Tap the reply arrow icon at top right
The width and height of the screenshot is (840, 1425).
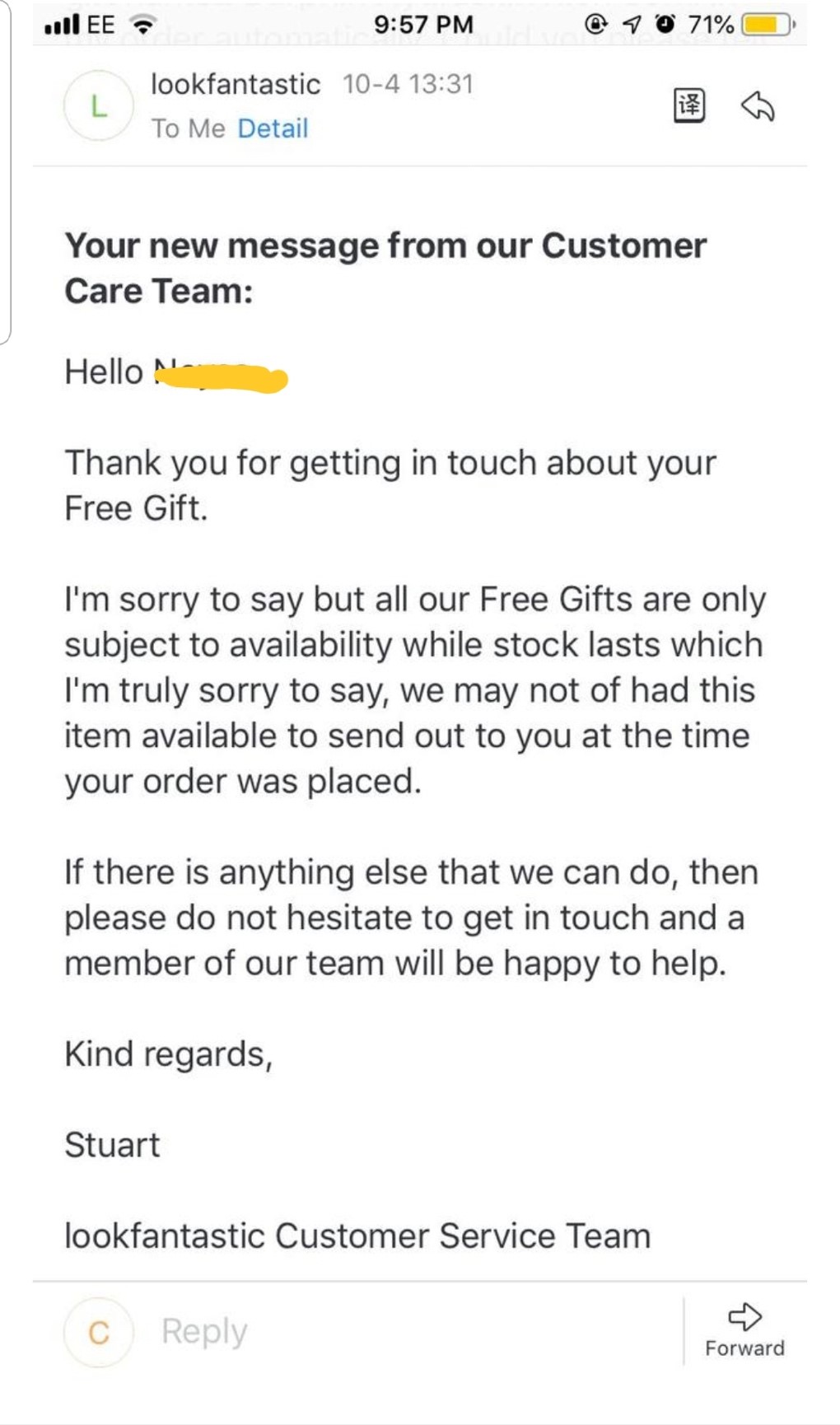758,106
